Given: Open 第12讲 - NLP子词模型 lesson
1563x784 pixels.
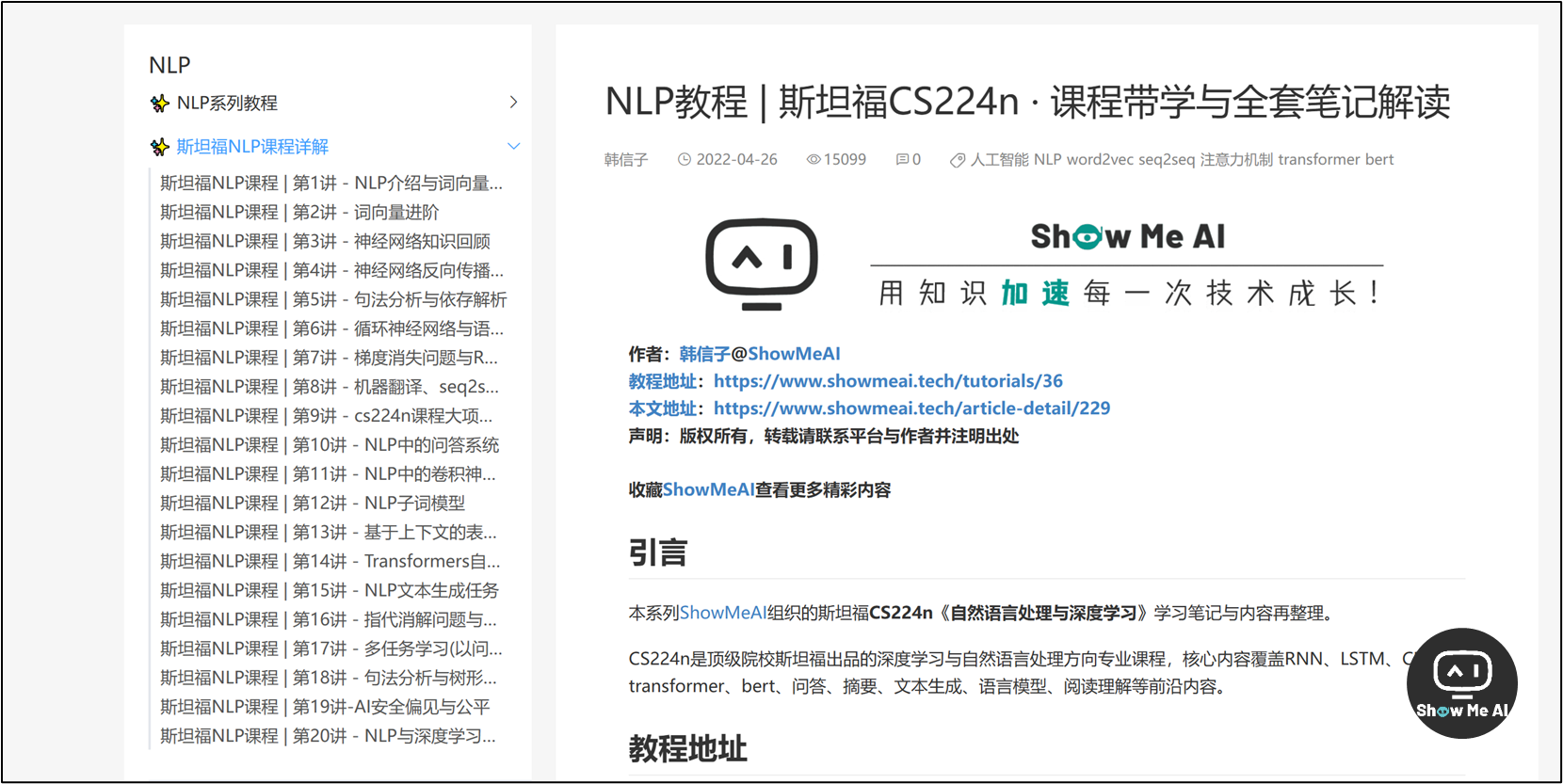Looking at the screenshot, I should tap(313, 504).
